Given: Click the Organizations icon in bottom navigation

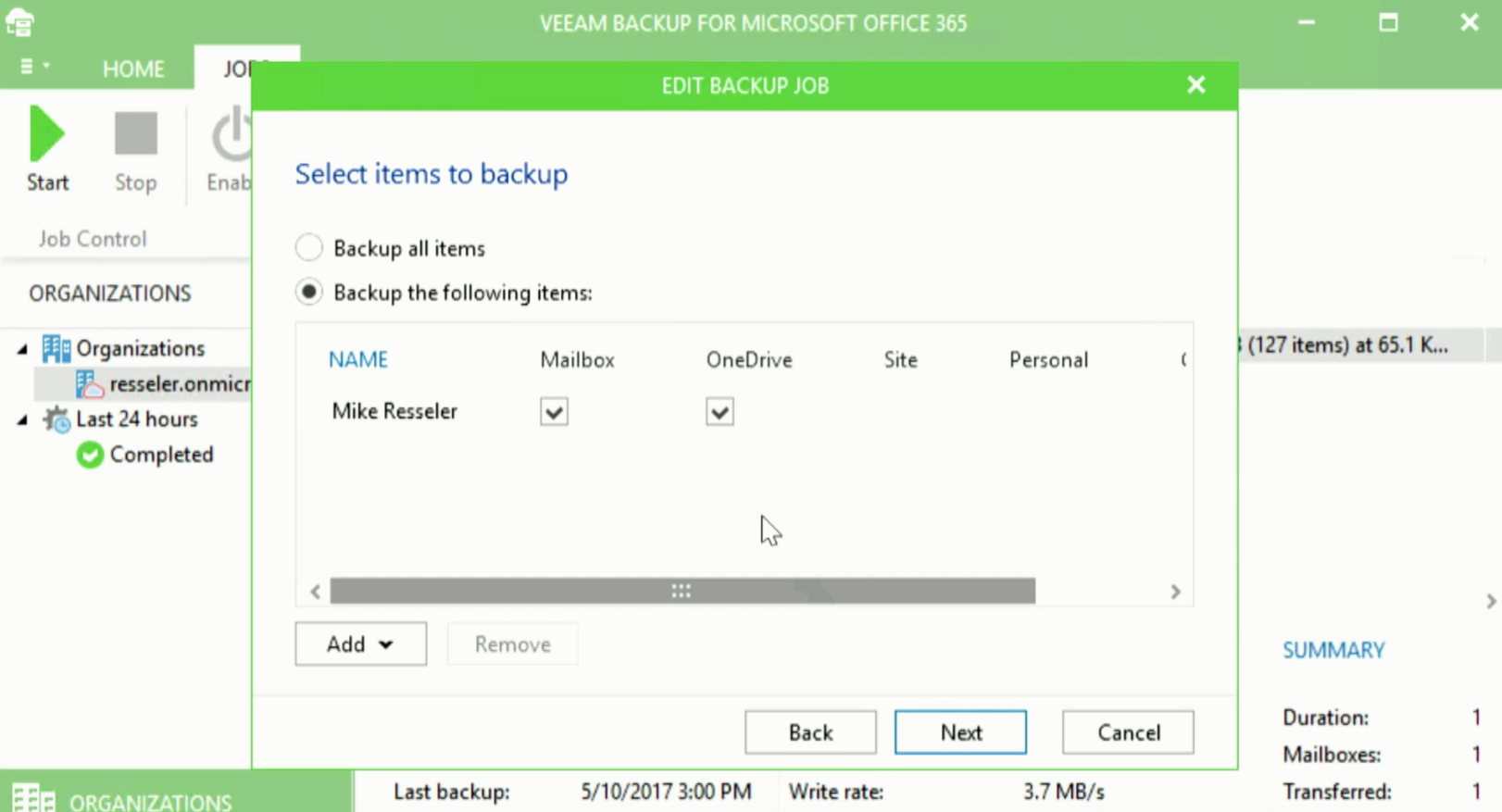Looking at the screenshot, I should 33,798.
